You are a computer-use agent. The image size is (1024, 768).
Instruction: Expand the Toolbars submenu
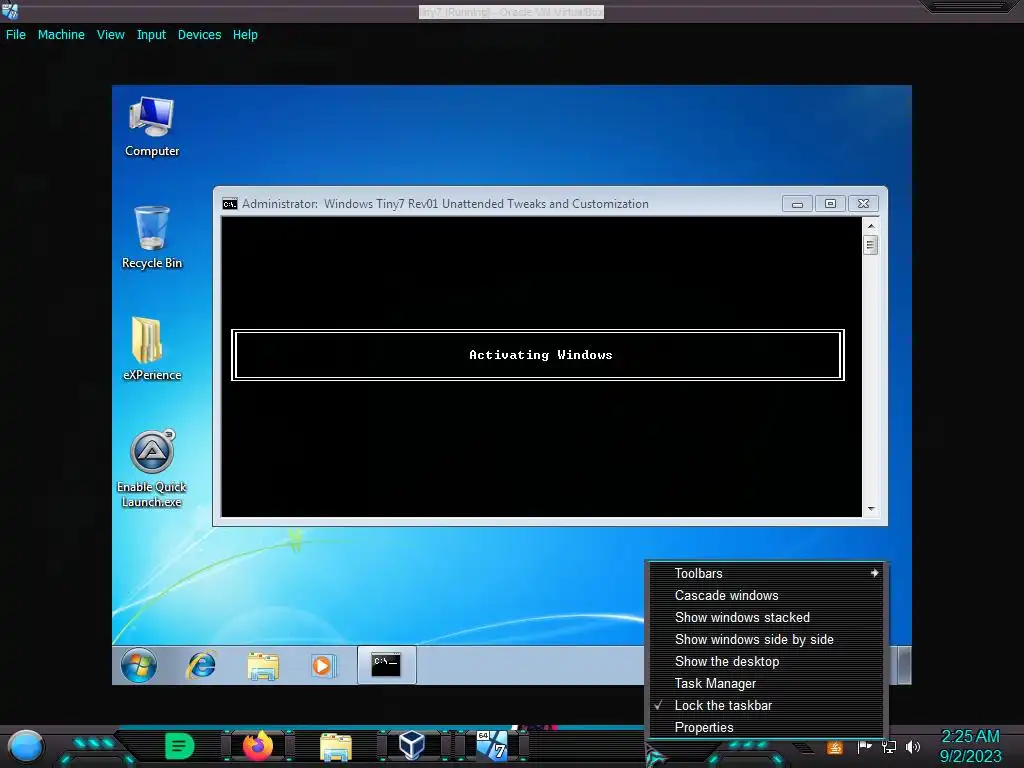pos(767,573)
